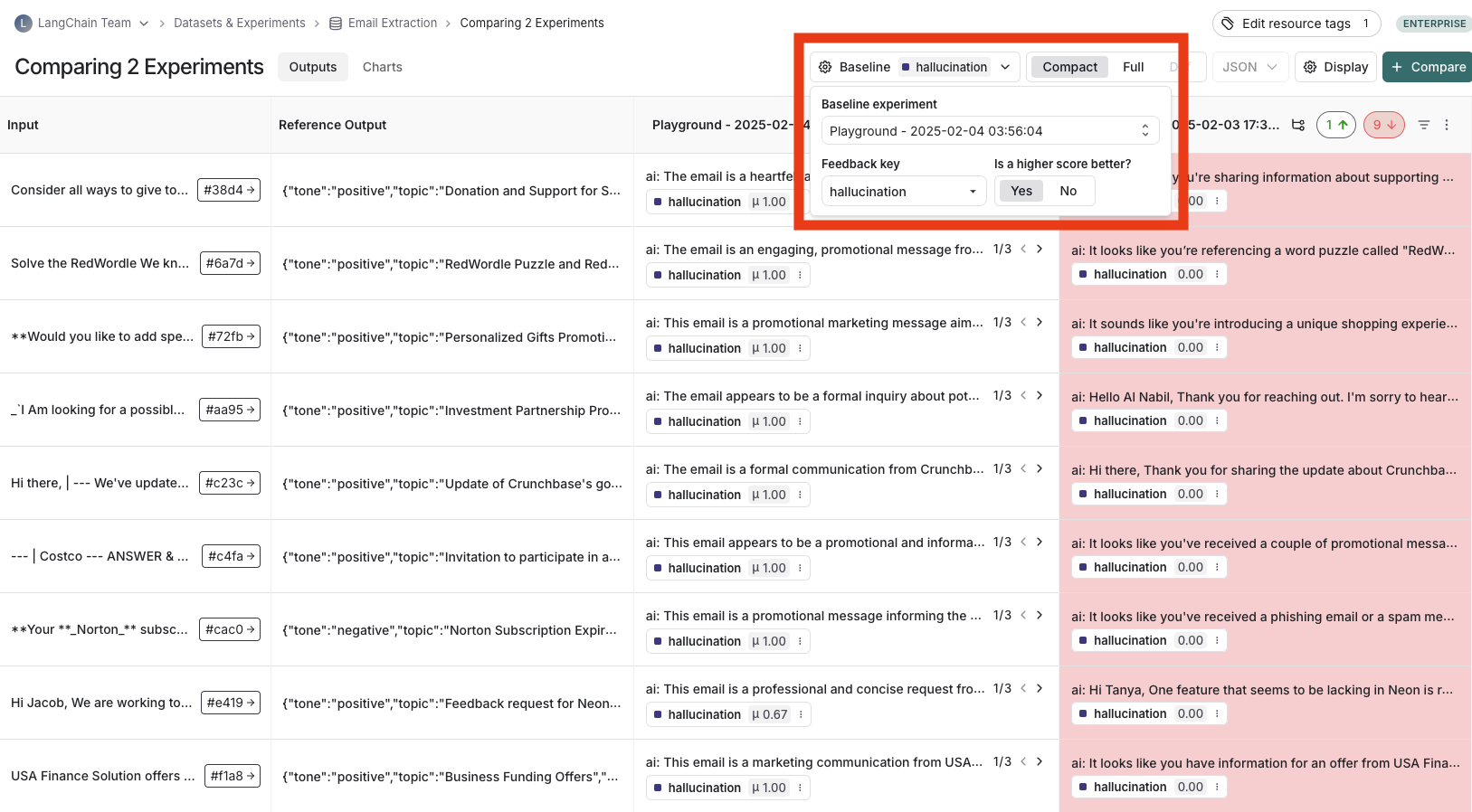Screen dimensions: 1472x812
Task: Switch to Full view mode
Action: (x=1133, y=67)
